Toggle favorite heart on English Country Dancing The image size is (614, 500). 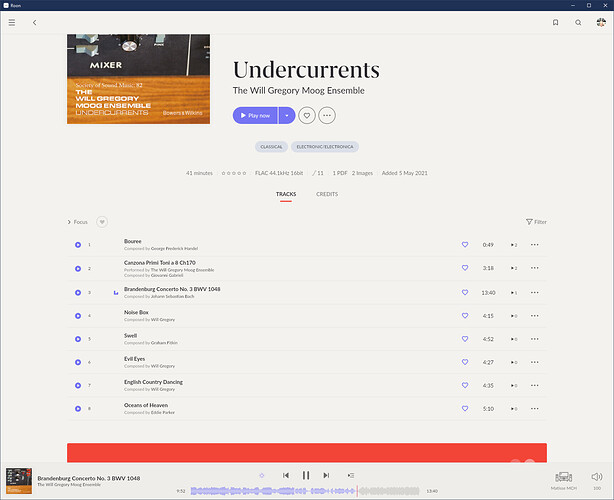465,385
